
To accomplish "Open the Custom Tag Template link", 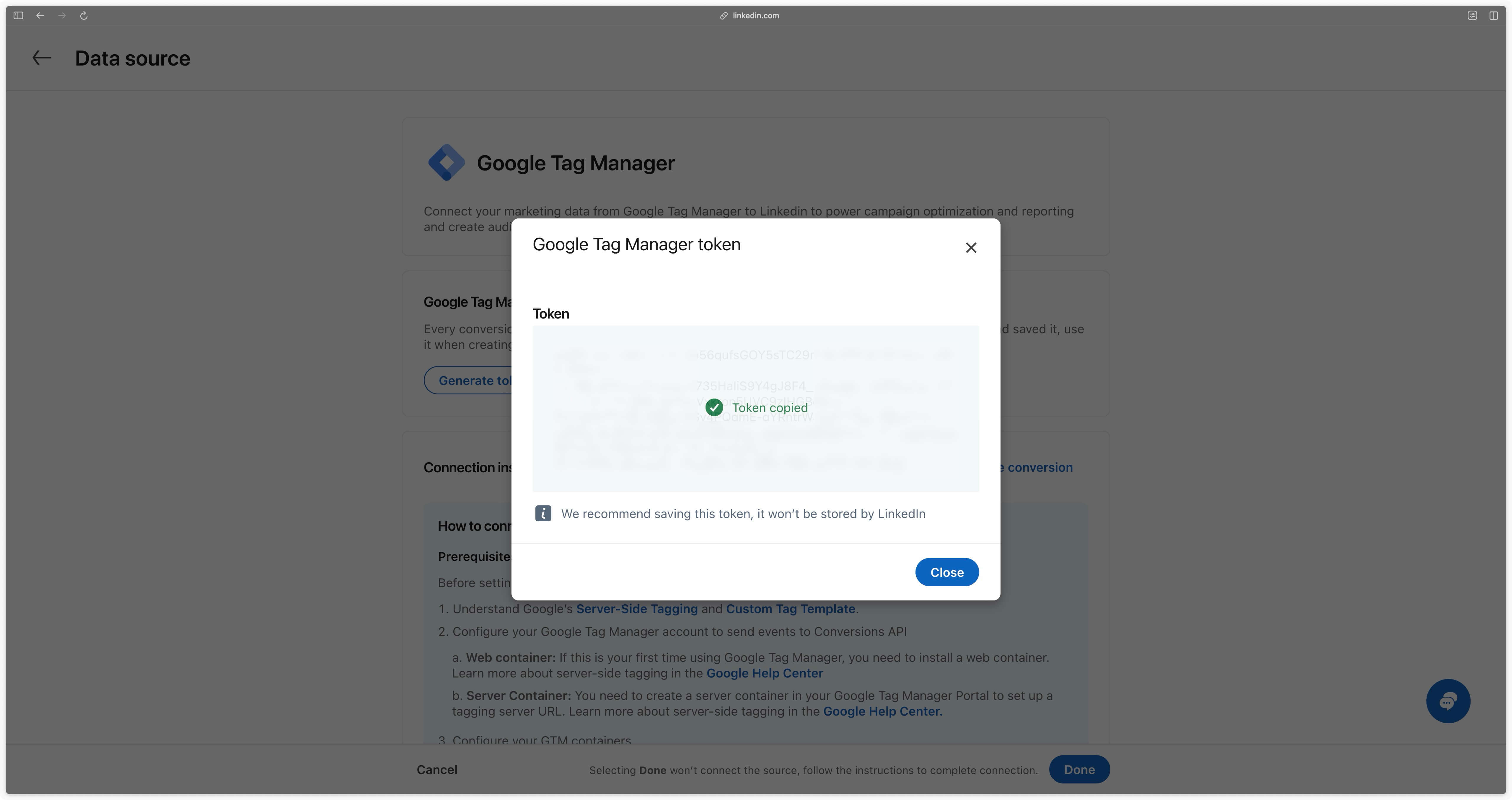I will pos(790,609).
